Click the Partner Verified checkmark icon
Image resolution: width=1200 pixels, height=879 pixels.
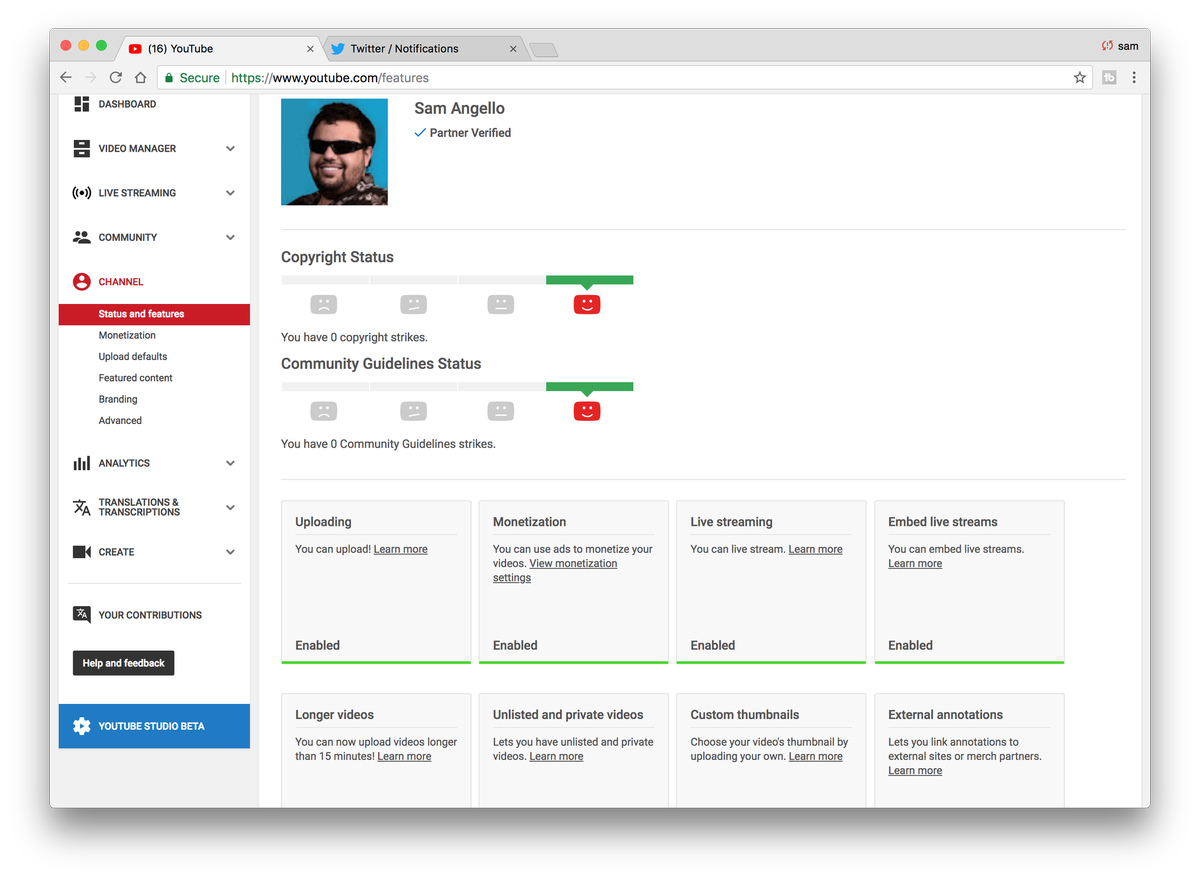[x=420, y=132]
